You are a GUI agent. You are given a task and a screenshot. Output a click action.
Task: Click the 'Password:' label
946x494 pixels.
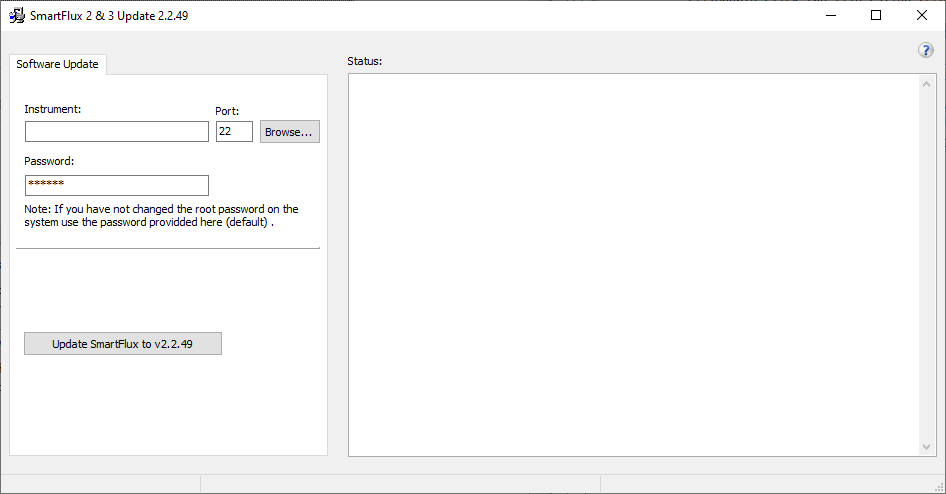coord(49,161)
